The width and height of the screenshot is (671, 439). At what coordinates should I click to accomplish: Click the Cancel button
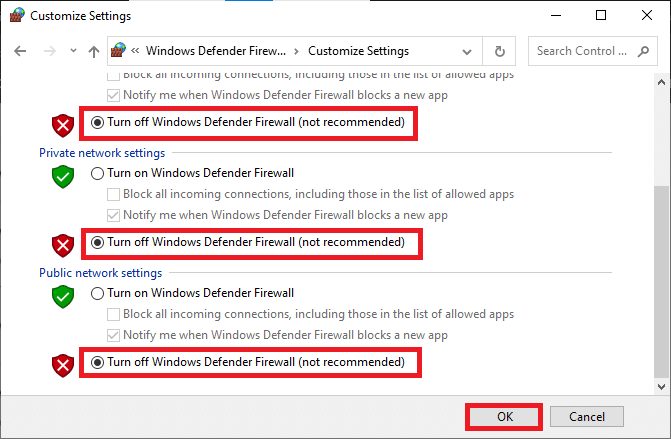tap(587, 417)
